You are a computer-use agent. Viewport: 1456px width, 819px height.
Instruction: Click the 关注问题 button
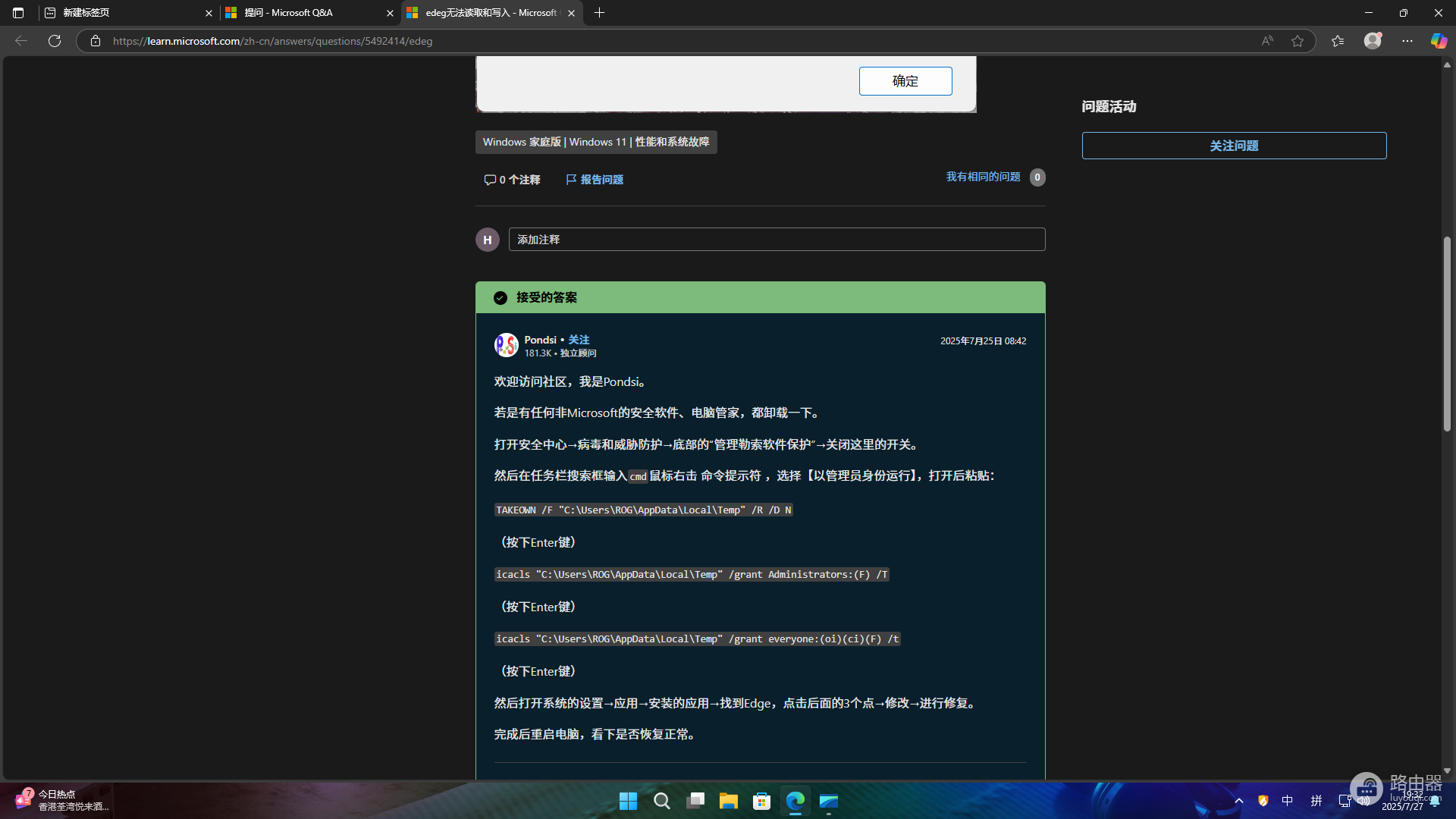1234,146
